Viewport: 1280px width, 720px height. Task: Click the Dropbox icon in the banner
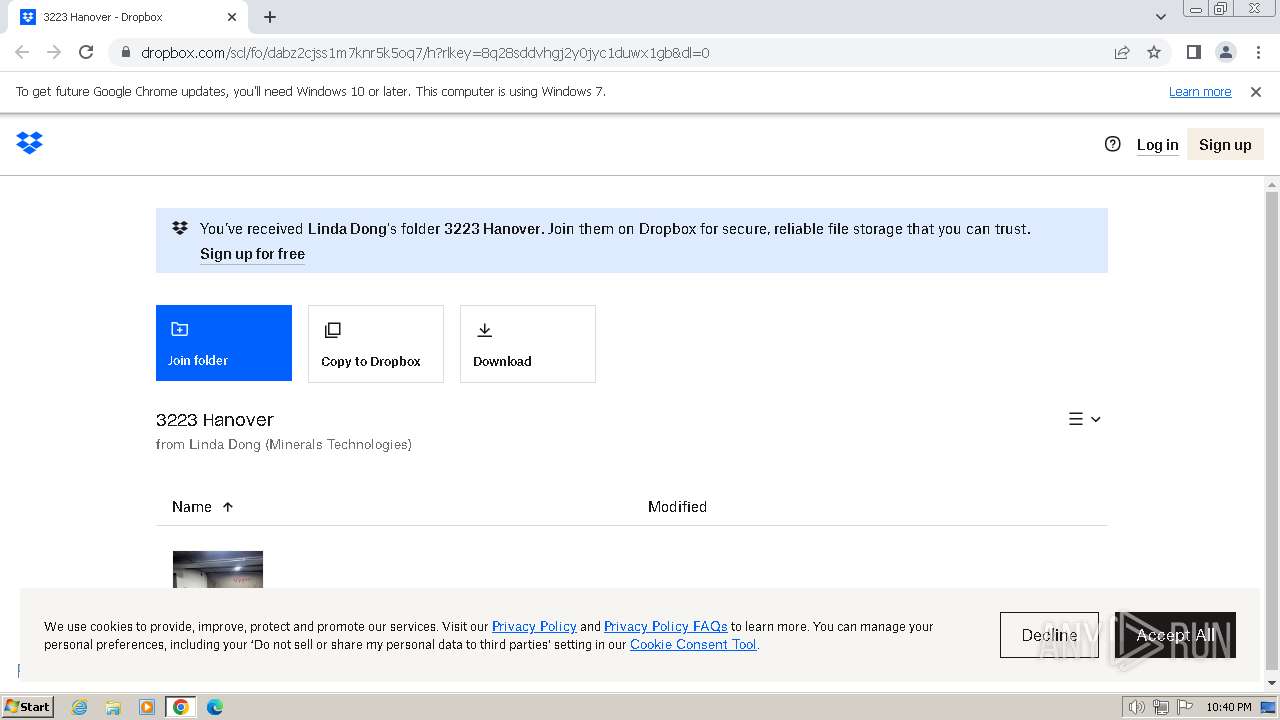pos(180,229)
